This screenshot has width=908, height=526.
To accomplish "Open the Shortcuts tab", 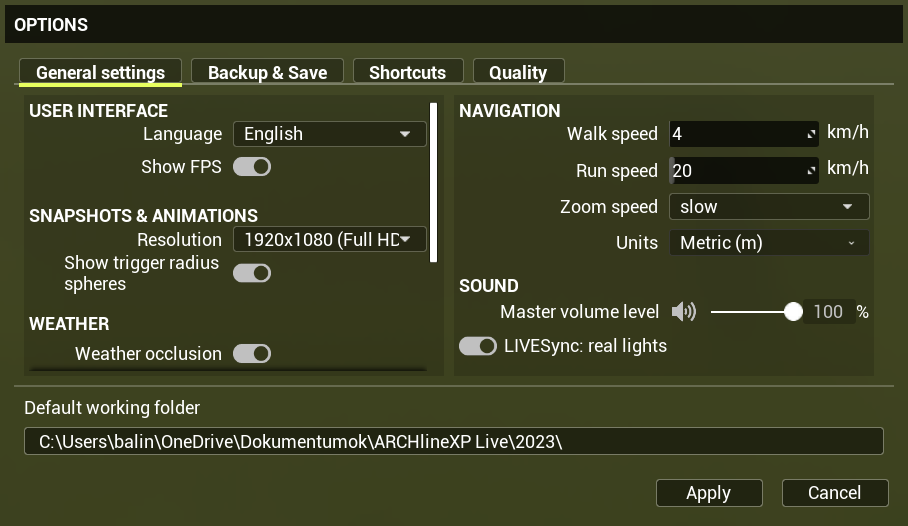I will [x=407, y=72].
